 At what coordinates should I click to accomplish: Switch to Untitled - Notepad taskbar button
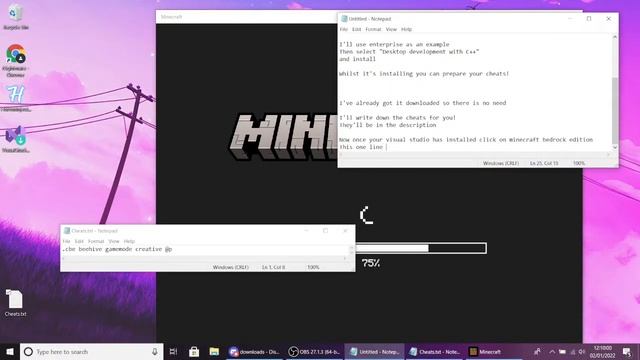[374, 351]
